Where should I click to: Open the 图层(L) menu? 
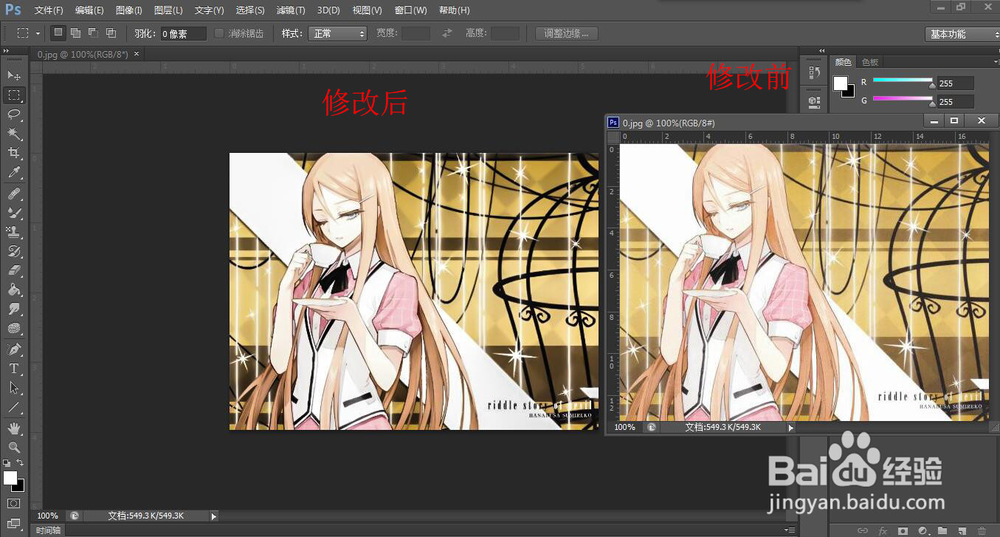point(168,10)
